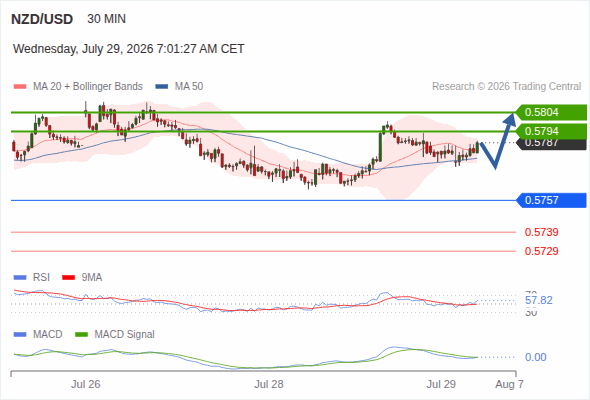Click the 0.5794 resistance price tag

551,131
